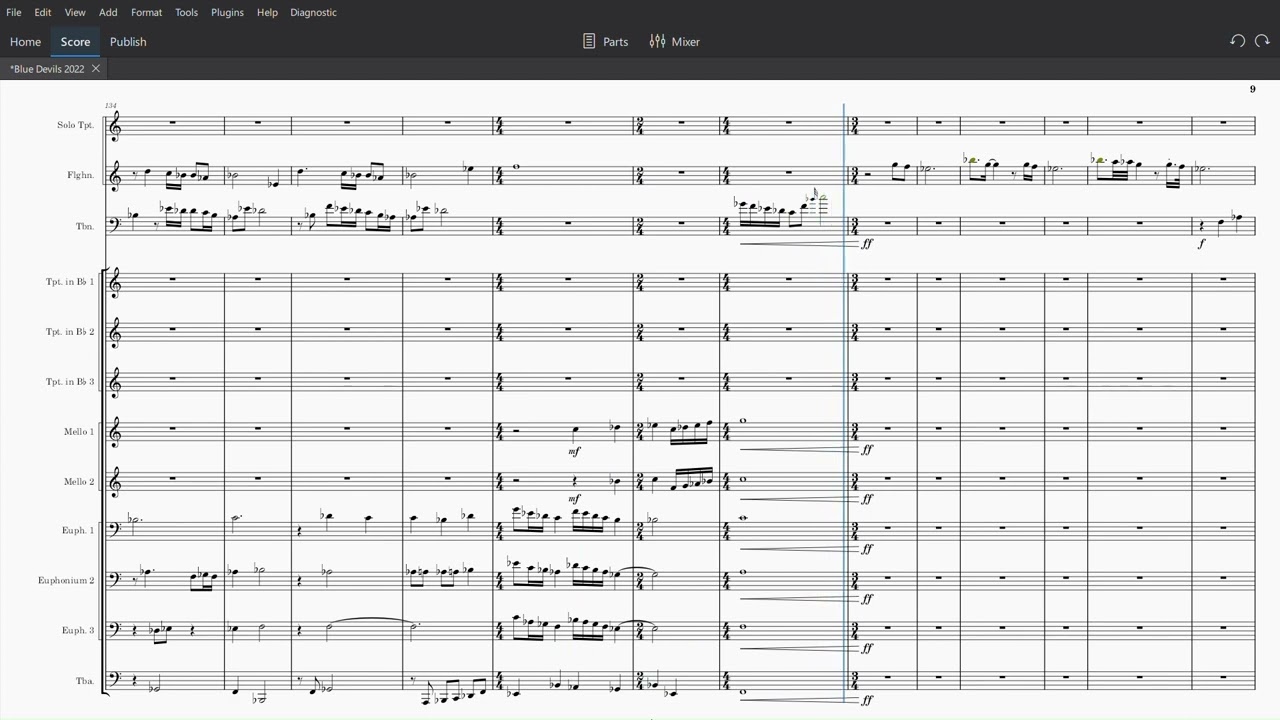Image resolution: width=1280 pixels, height=720 pixels.
Task: Select the slur in the Euph. 3 staff
Action: (x=371, y=620)
